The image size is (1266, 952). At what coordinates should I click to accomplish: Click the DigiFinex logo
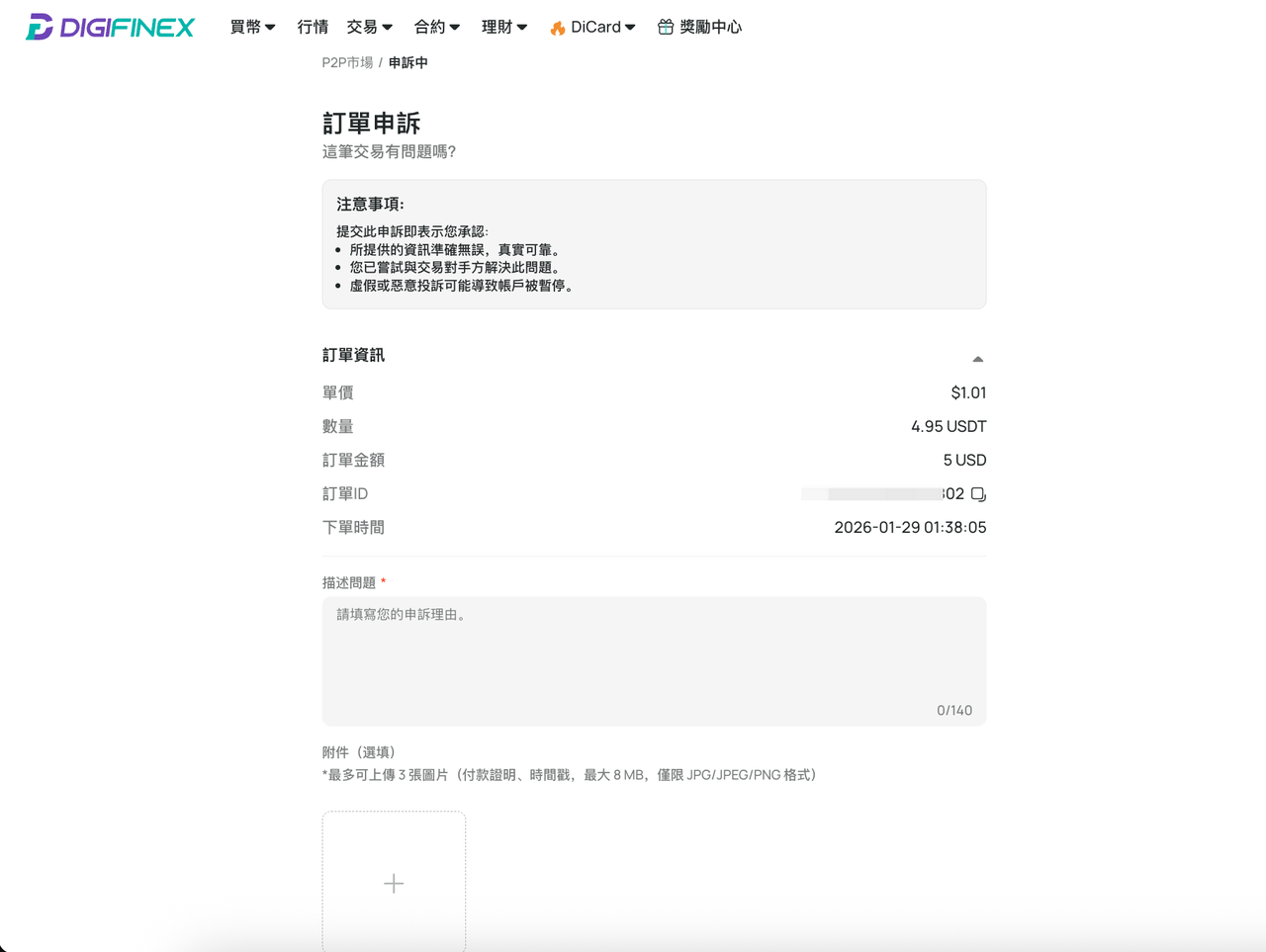coord(110,27)
